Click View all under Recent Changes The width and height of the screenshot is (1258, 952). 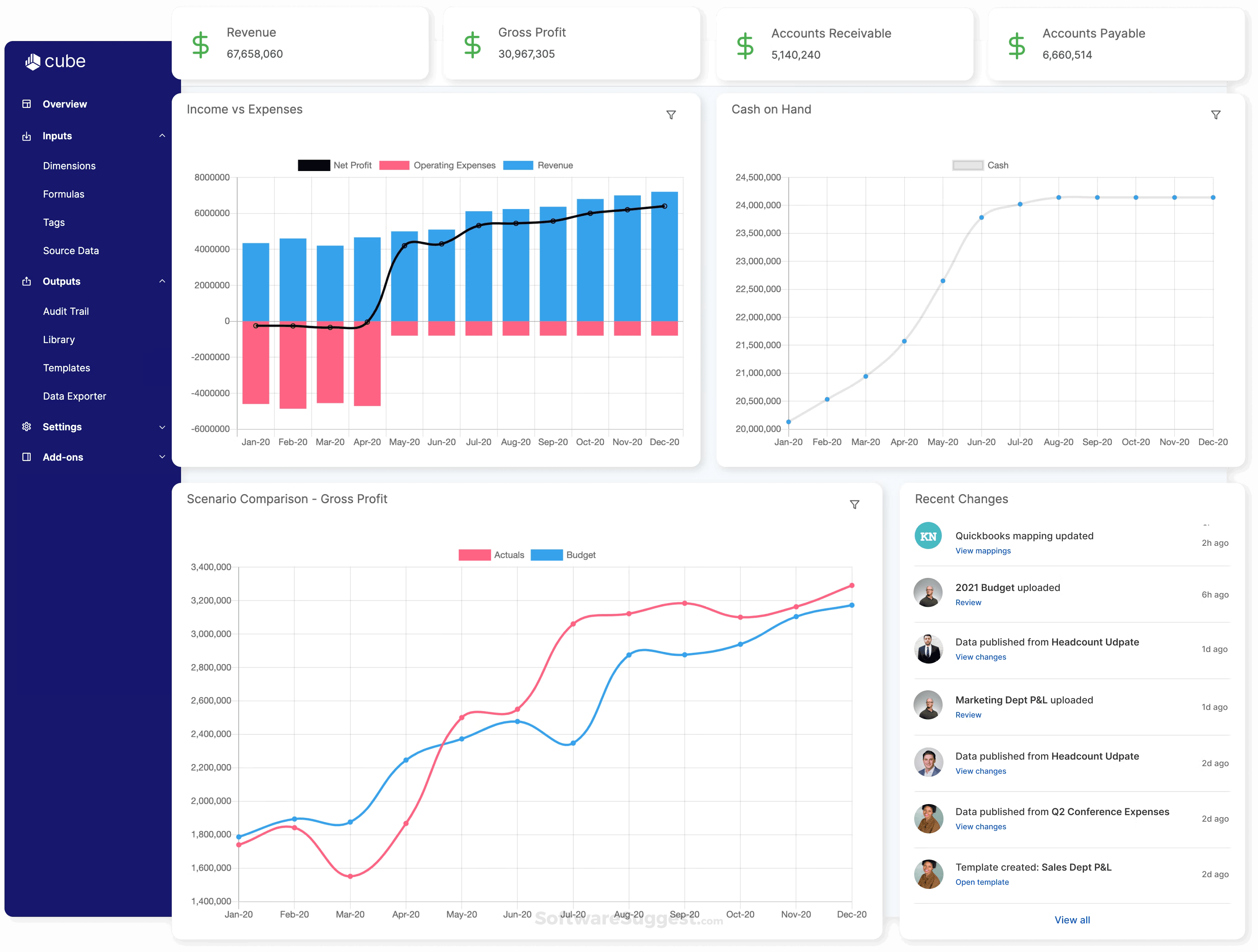click(1072, 920)
